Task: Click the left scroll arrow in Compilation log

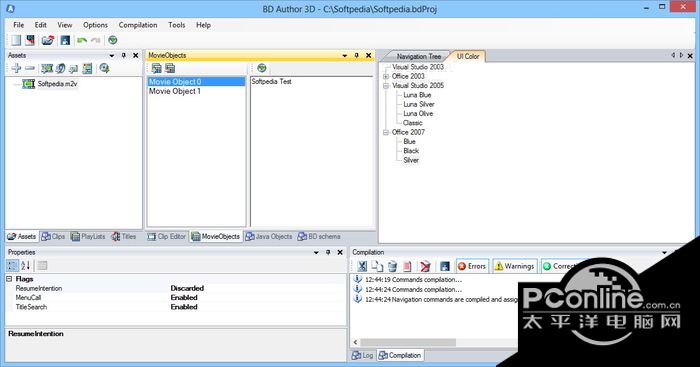Action: pyautogui.click(x=355, y=343)
